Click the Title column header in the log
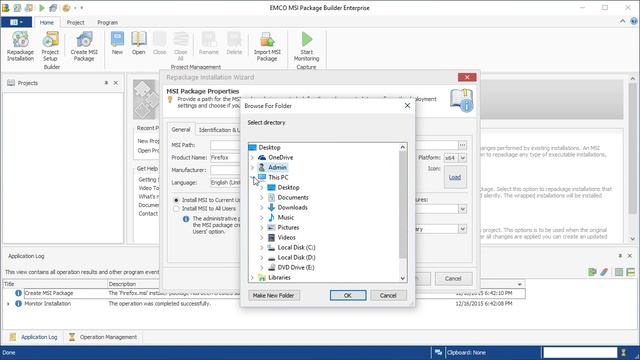The height and width of the screenshot is (360, 640). pos(55,284)
